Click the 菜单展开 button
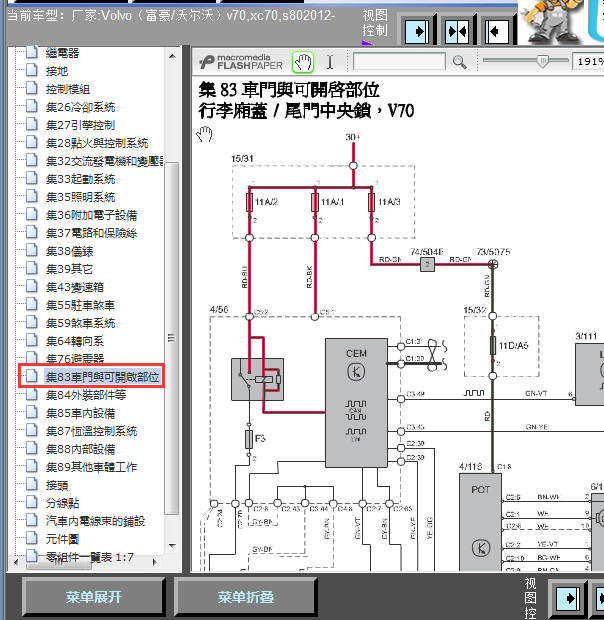The image size is (604, 620). coord(94,597)
